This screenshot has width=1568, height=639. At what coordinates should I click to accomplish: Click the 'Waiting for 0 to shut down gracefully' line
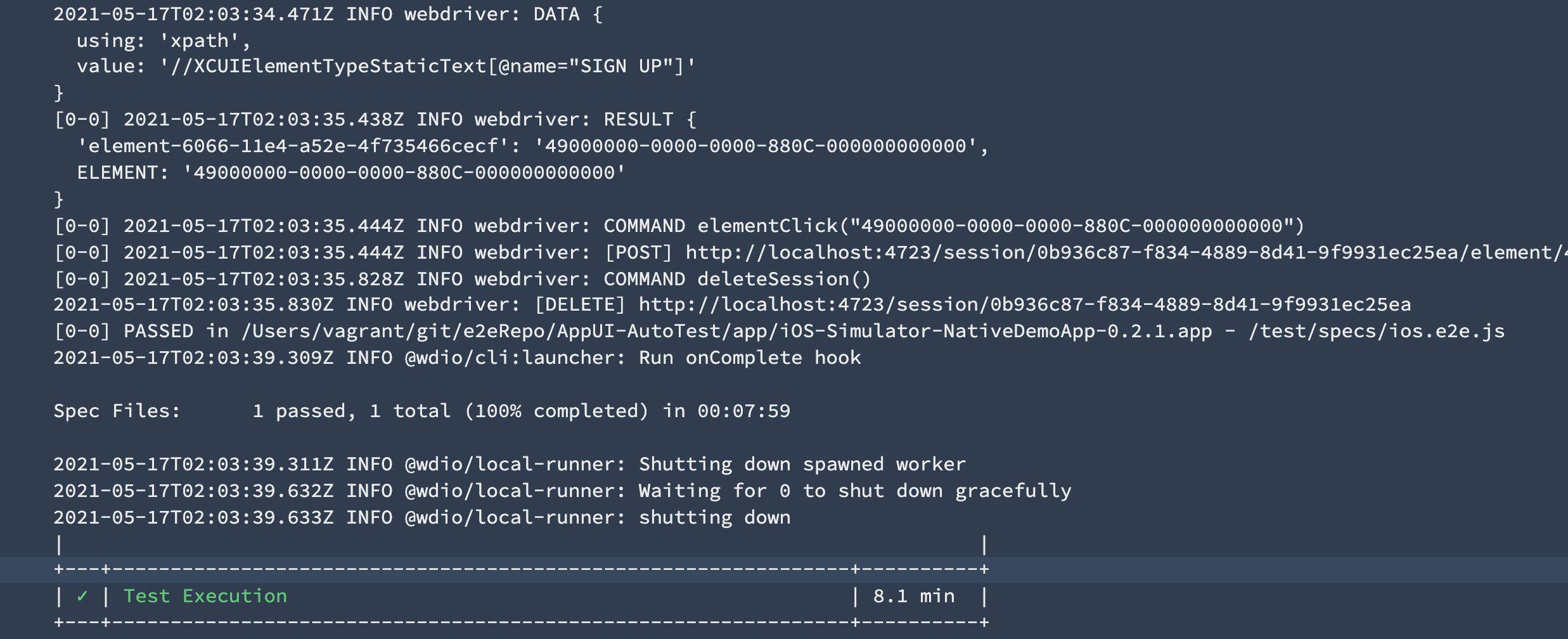[854, 491]
